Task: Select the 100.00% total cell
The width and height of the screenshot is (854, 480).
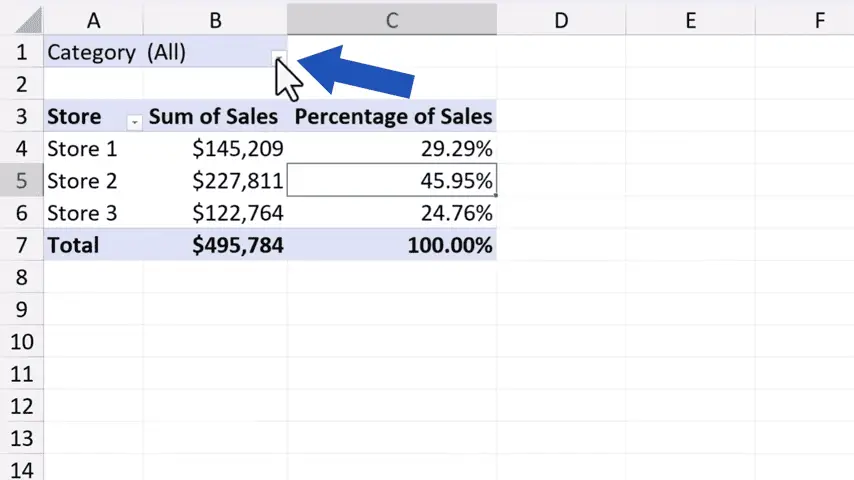Action: pos(393,245)
